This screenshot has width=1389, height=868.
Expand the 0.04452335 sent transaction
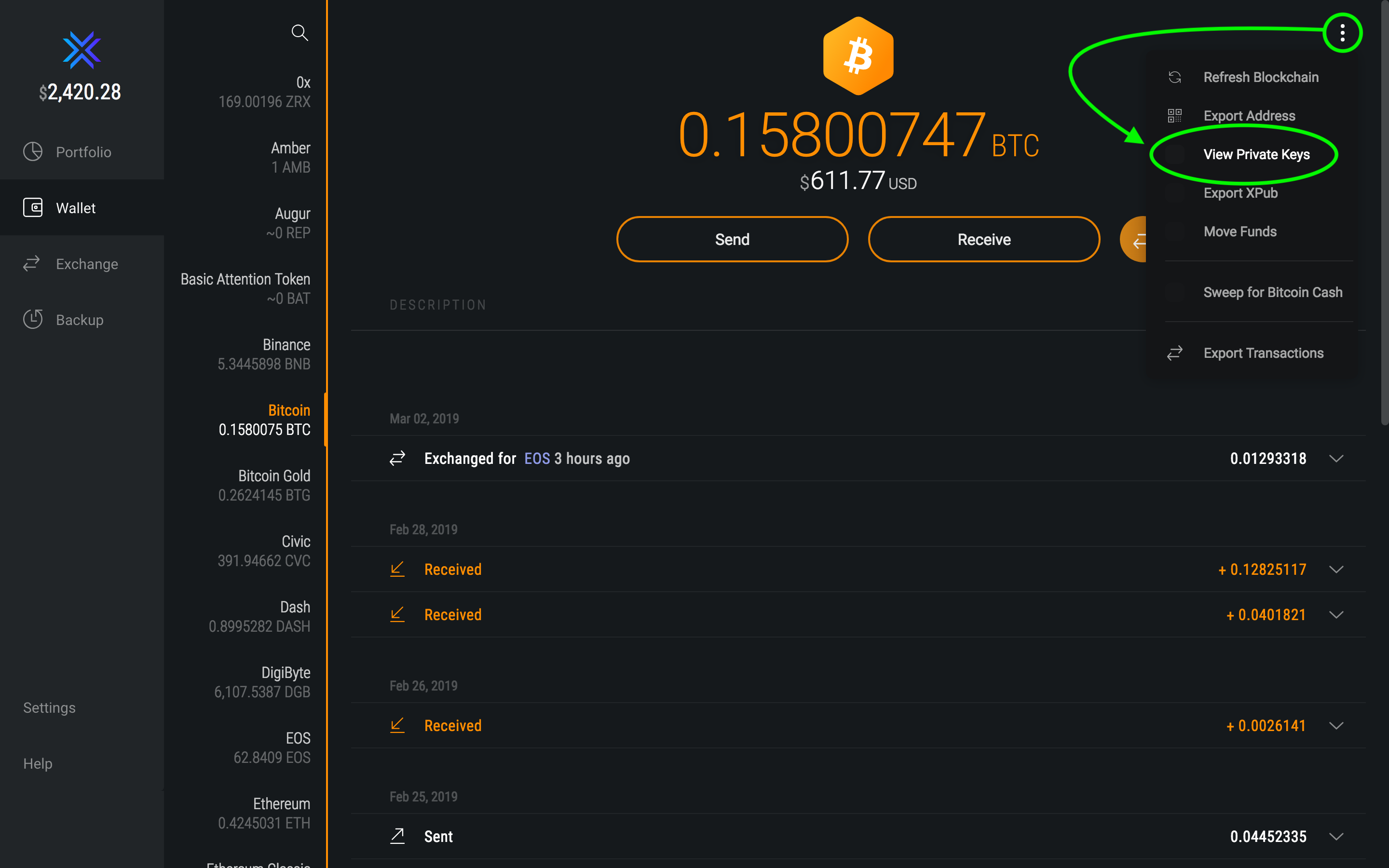(1336, 836)
